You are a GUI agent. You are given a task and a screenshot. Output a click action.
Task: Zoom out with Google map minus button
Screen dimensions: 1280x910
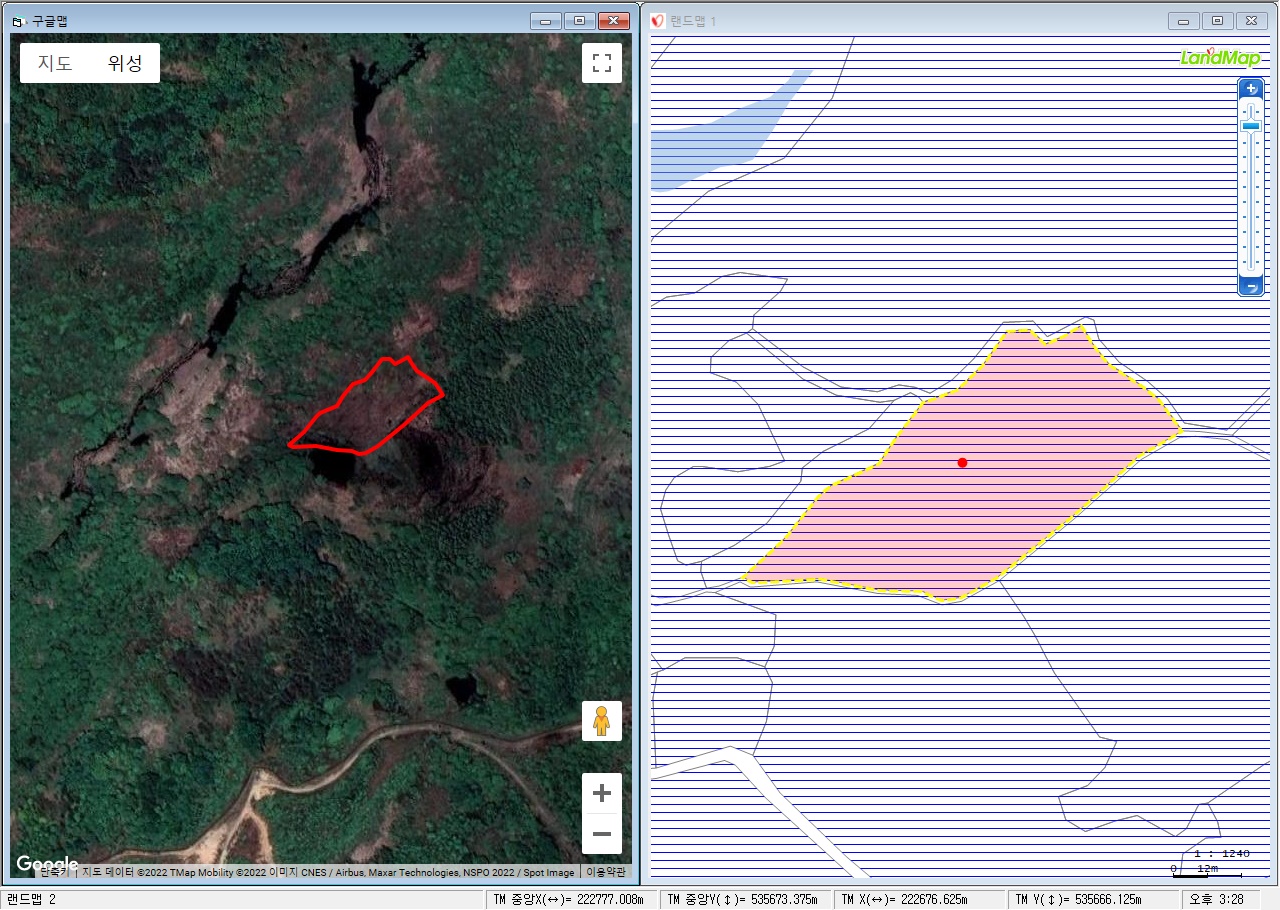tap(602, 834)
